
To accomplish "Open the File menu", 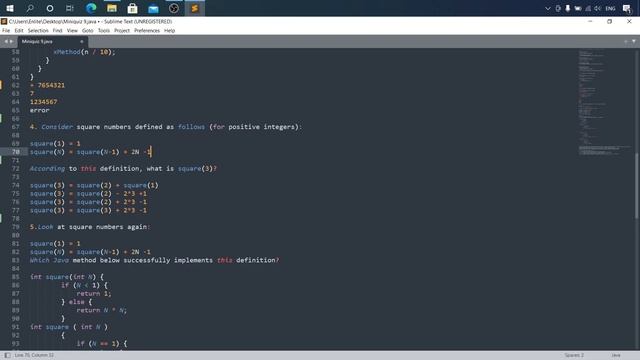I will (6, 31).
